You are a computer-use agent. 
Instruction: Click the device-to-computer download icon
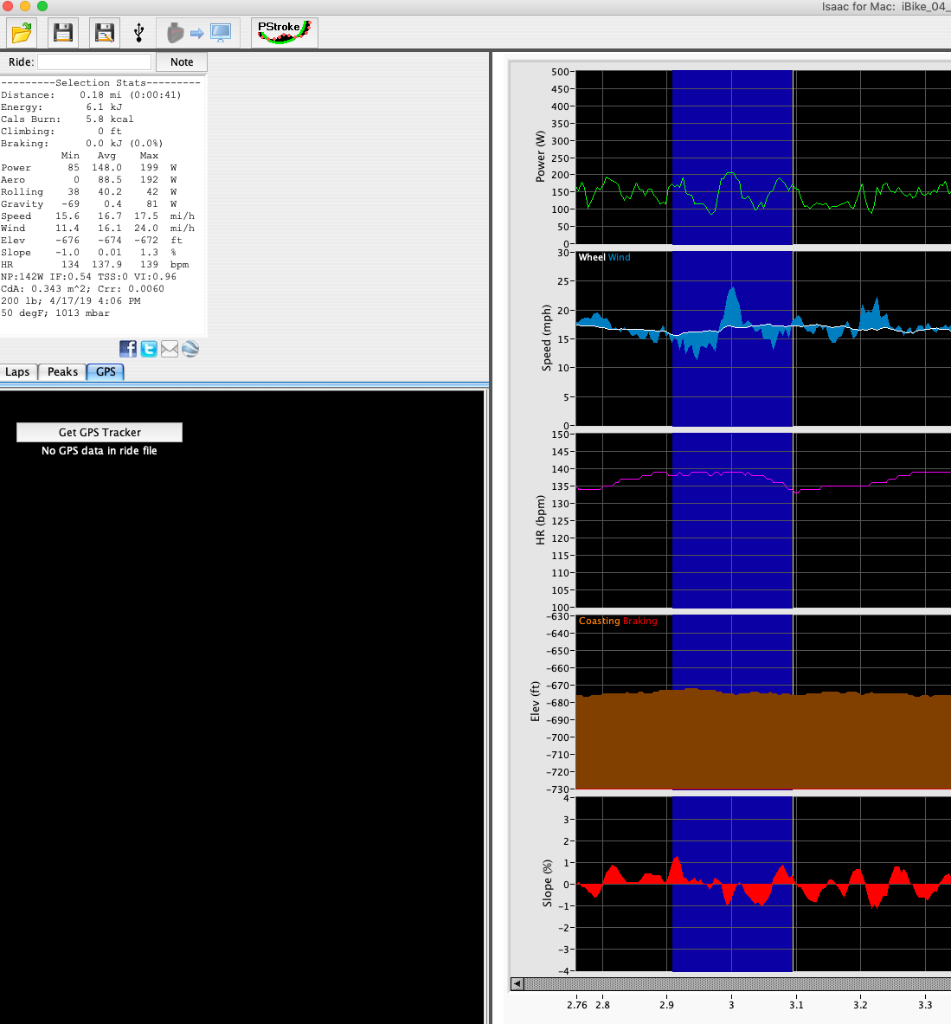pyautogui.click(x=198, y=33)
